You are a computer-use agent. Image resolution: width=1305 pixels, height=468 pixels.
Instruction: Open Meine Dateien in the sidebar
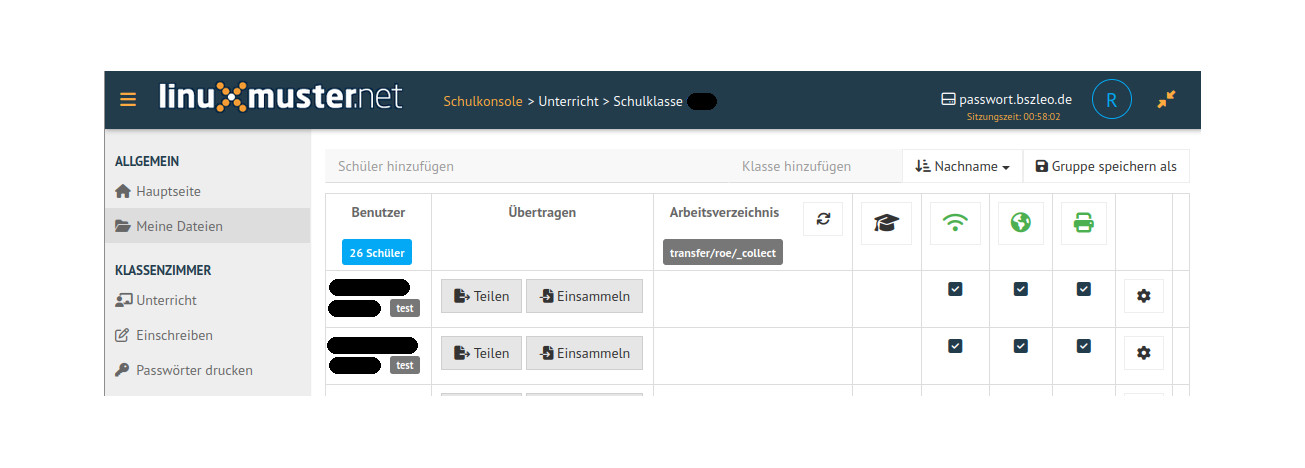pyautogui.click(x=179, y=226)
